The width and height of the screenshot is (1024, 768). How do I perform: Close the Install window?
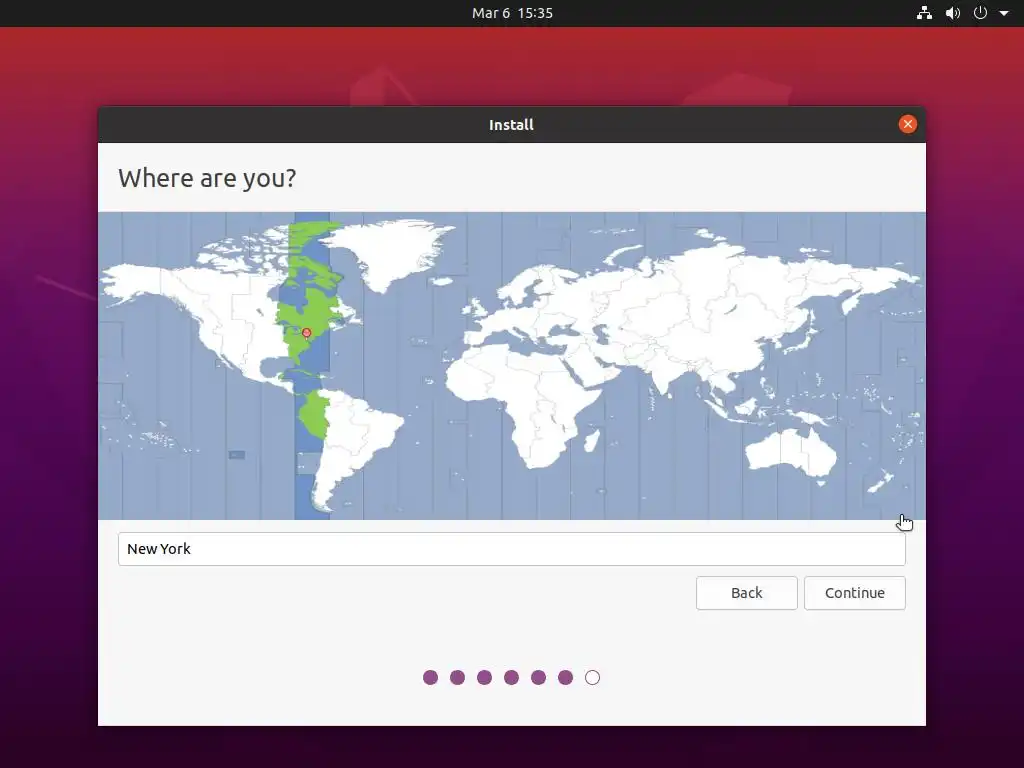907,124
